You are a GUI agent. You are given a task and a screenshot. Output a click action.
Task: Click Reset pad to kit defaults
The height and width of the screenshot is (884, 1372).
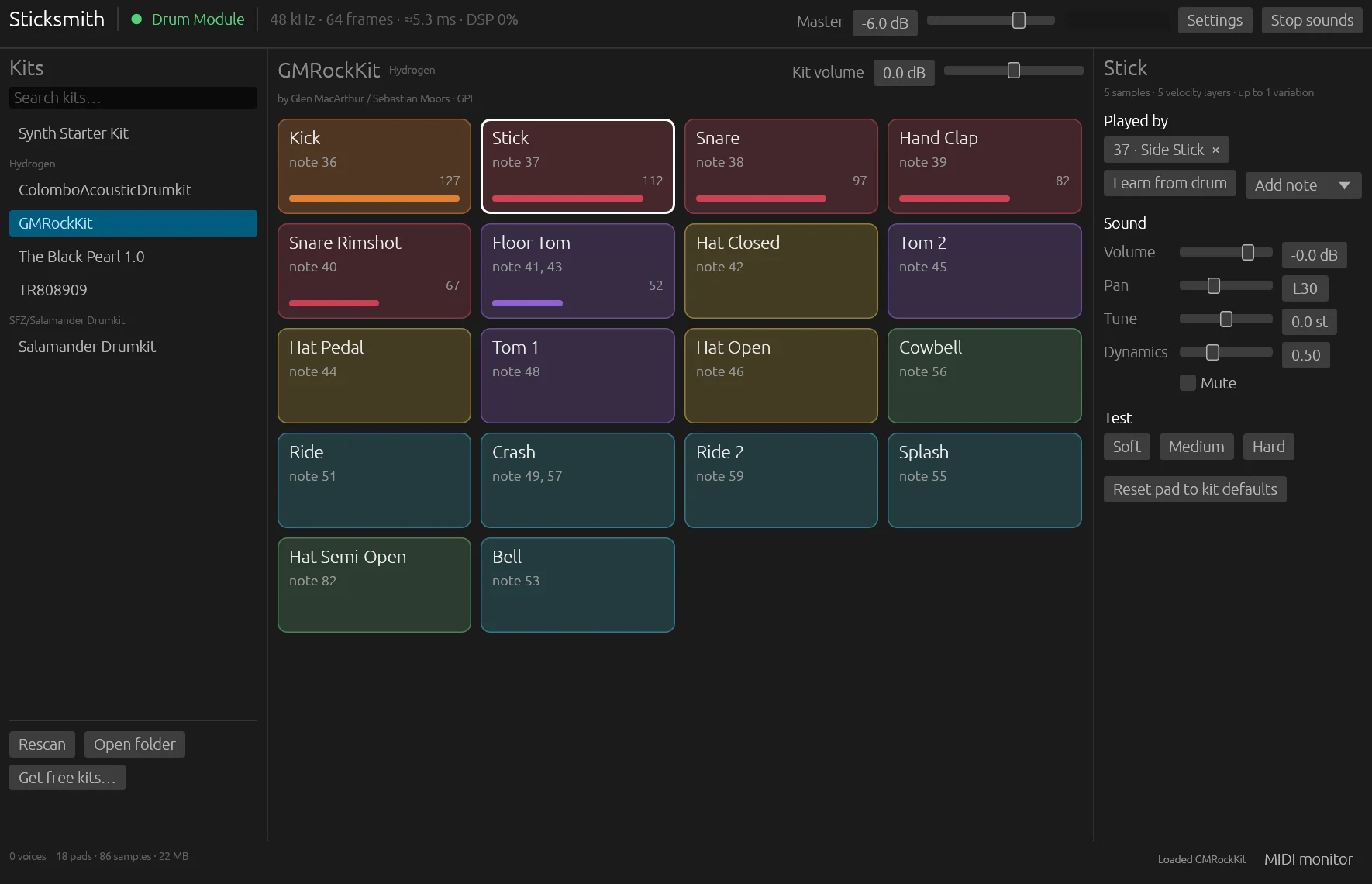pos(1195,489)
